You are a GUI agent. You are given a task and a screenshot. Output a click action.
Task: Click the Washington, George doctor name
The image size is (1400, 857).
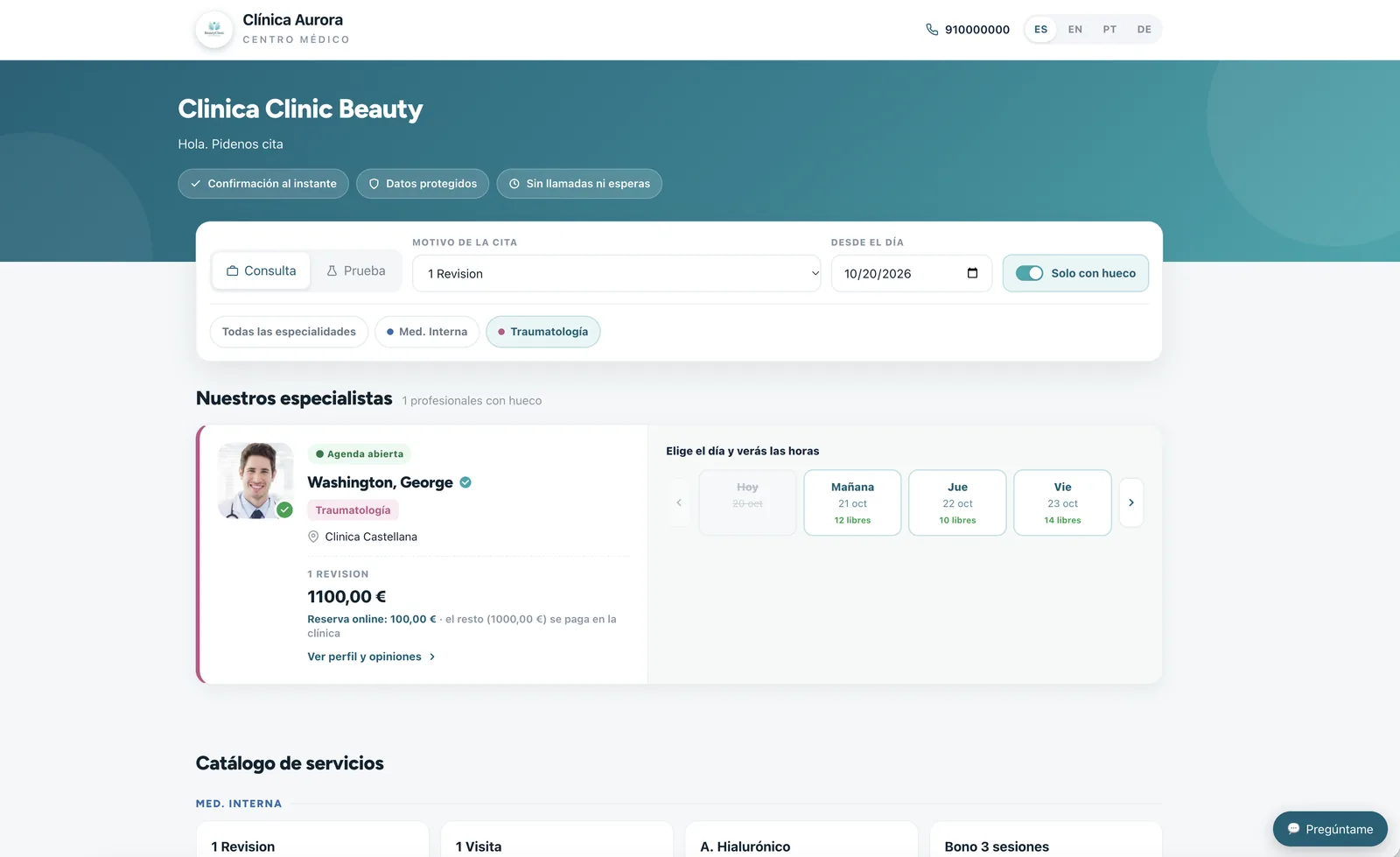[380, 482]
